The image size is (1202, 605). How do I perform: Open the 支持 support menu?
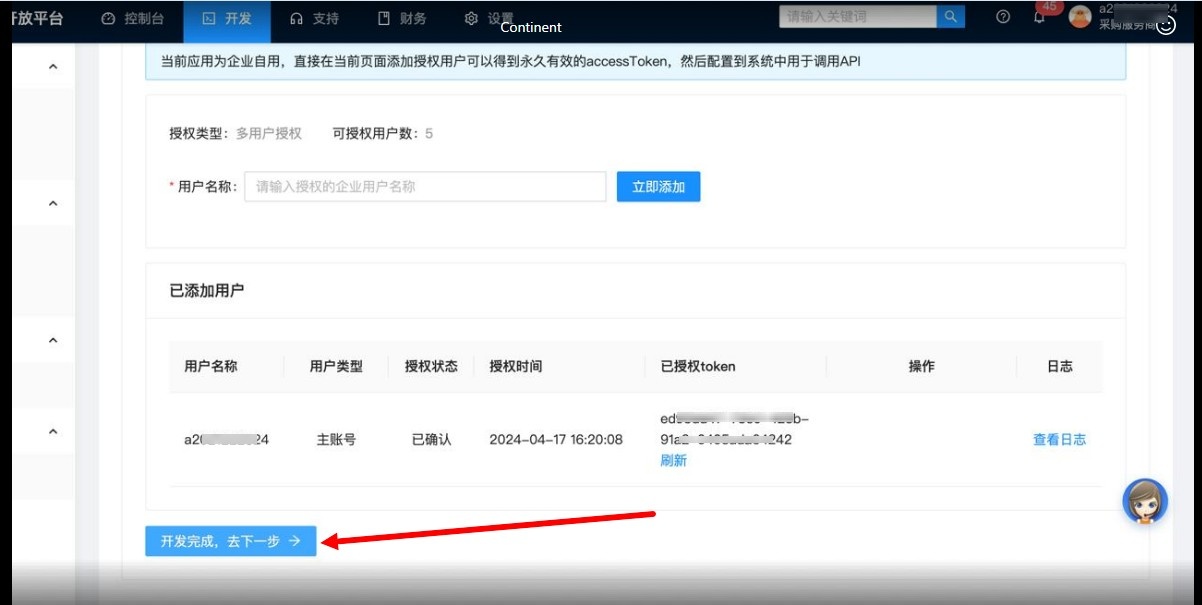(x=314, y=18)
